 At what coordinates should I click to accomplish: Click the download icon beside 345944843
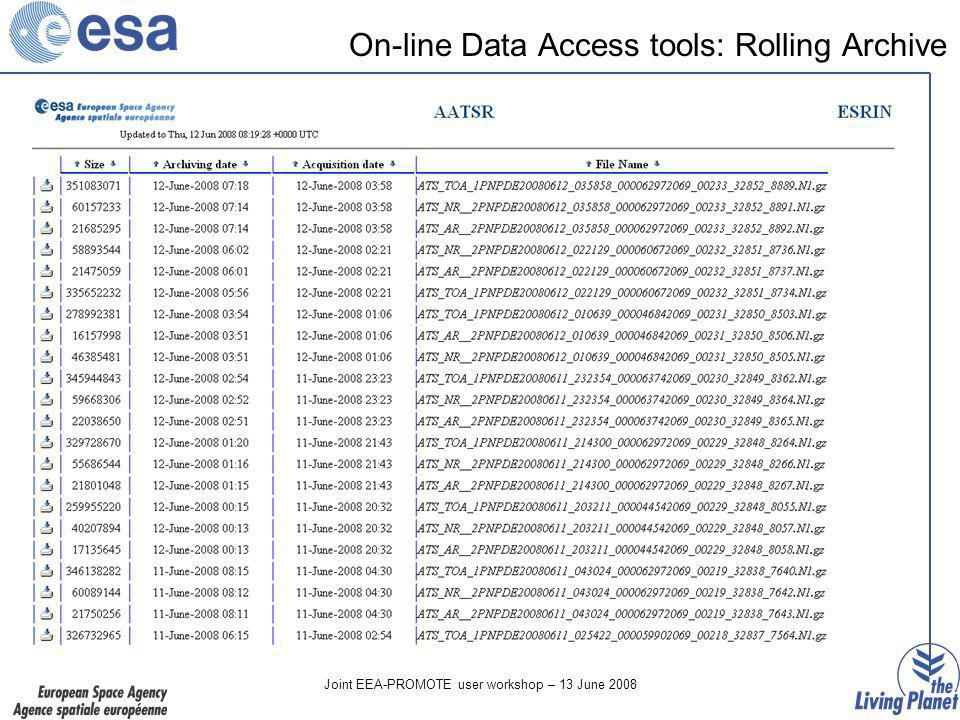pyautogui.click(x=47, y=378)
